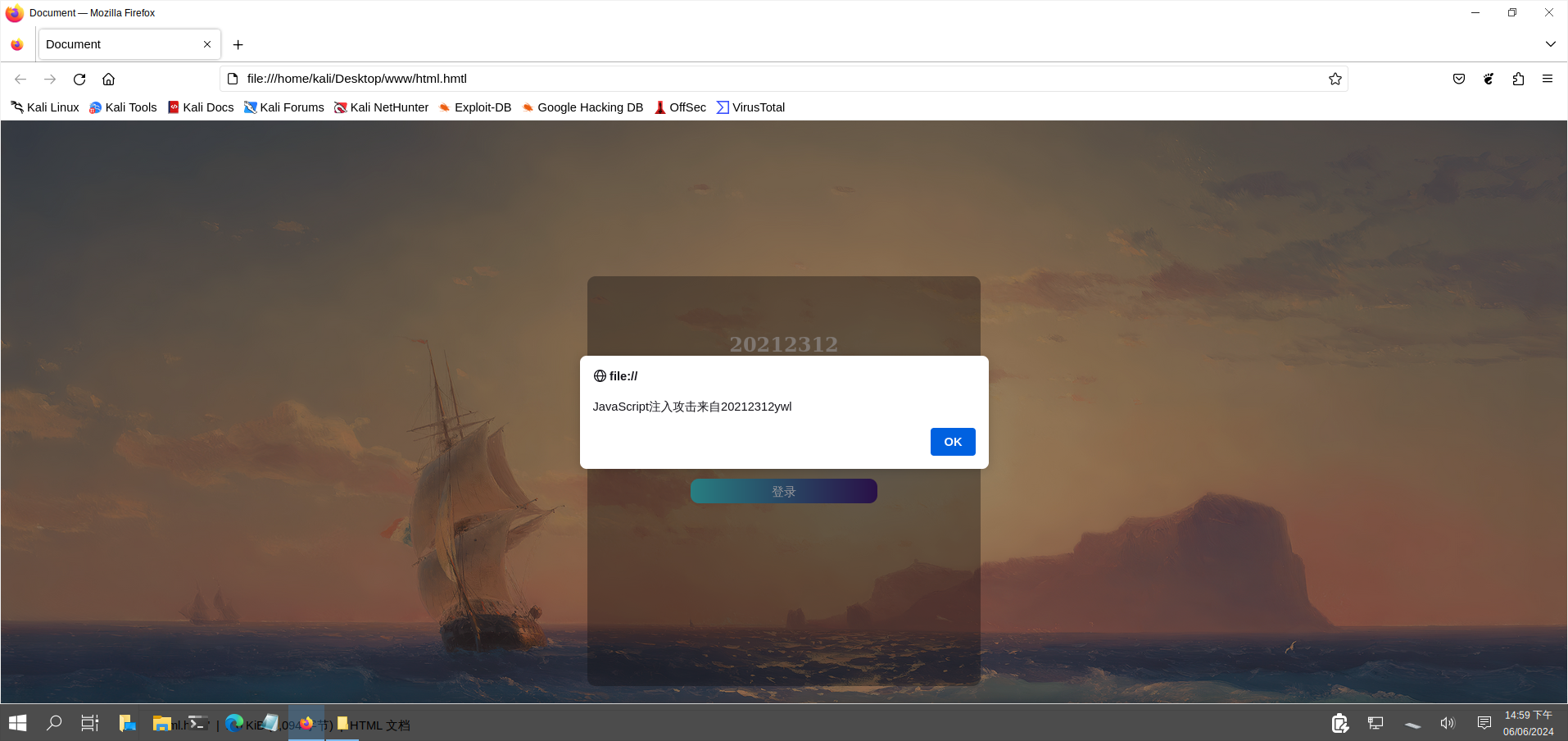Open the Exploit-DB bookmark

tap(475, 107)
